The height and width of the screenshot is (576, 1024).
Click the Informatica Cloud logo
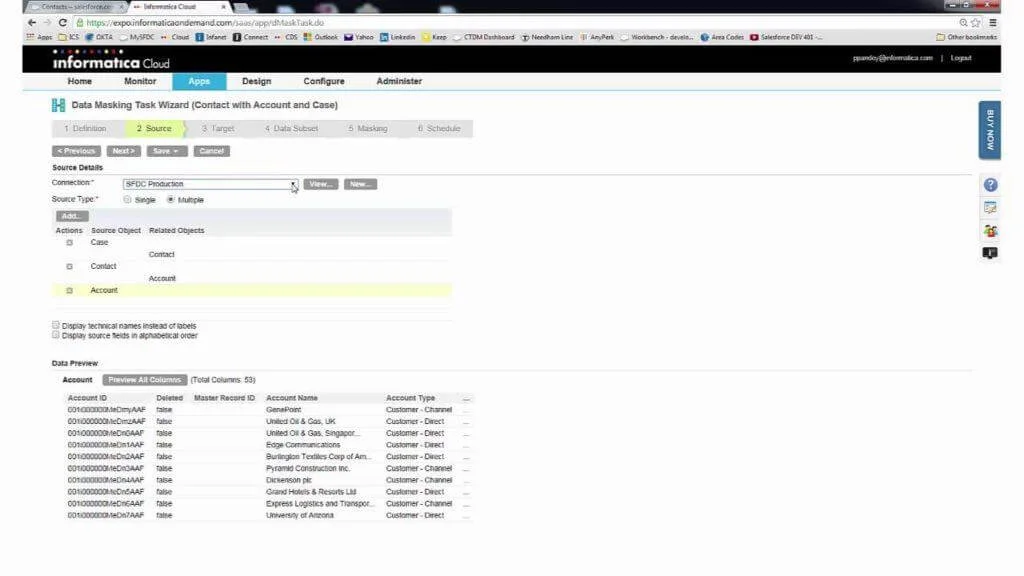(111, 60)
